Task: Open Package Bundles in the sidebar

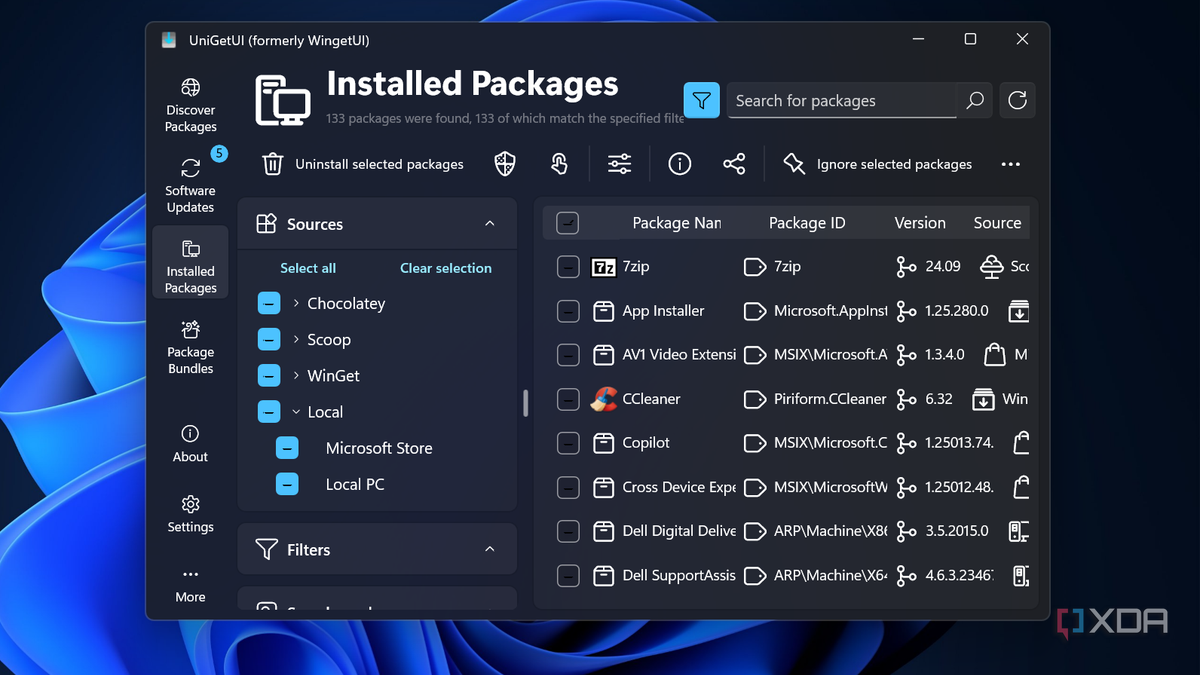Action: [x=190, y=347]
